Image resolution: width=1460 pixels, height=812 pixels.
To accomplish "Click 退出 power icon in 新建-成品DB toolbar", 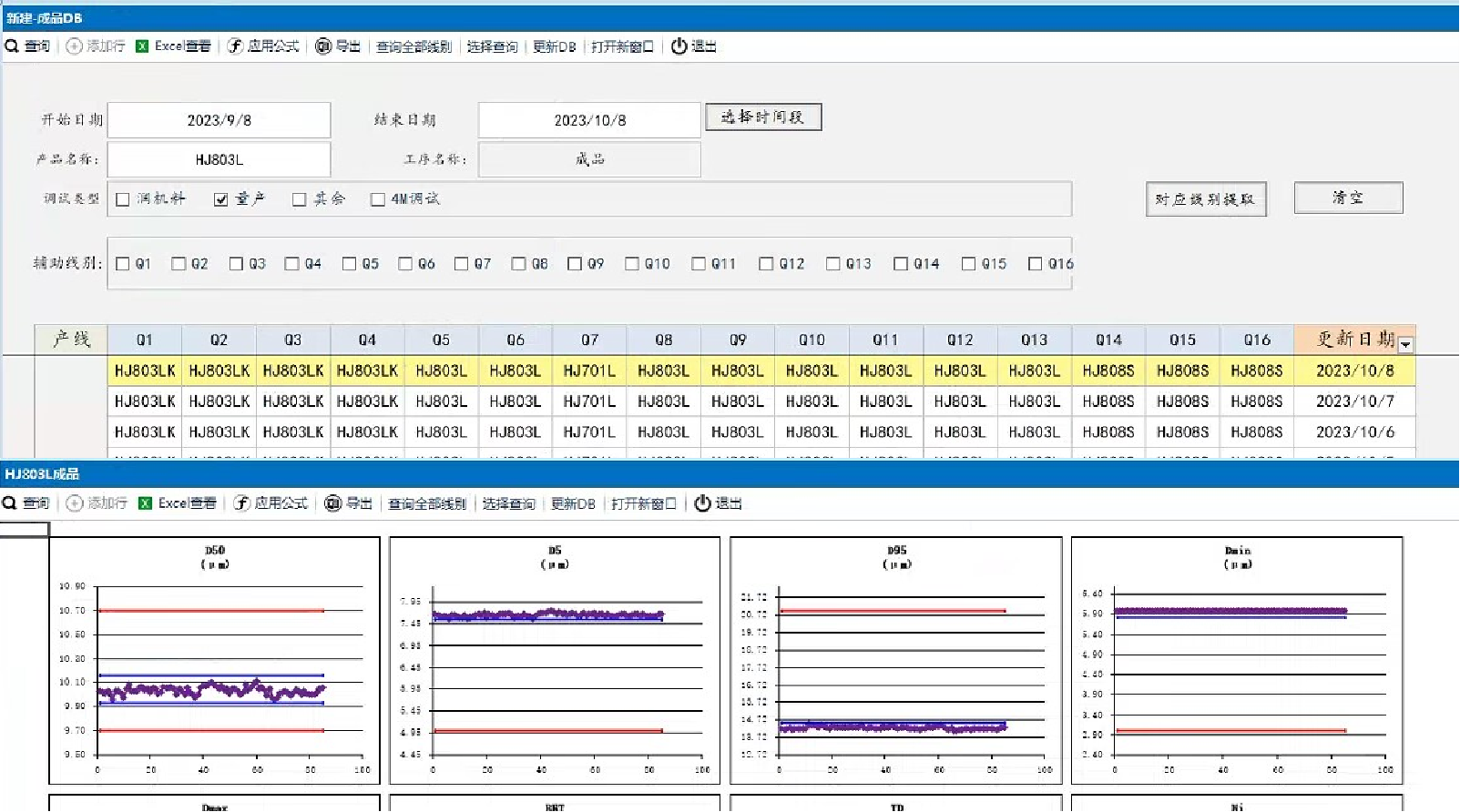I will (679, 46).
